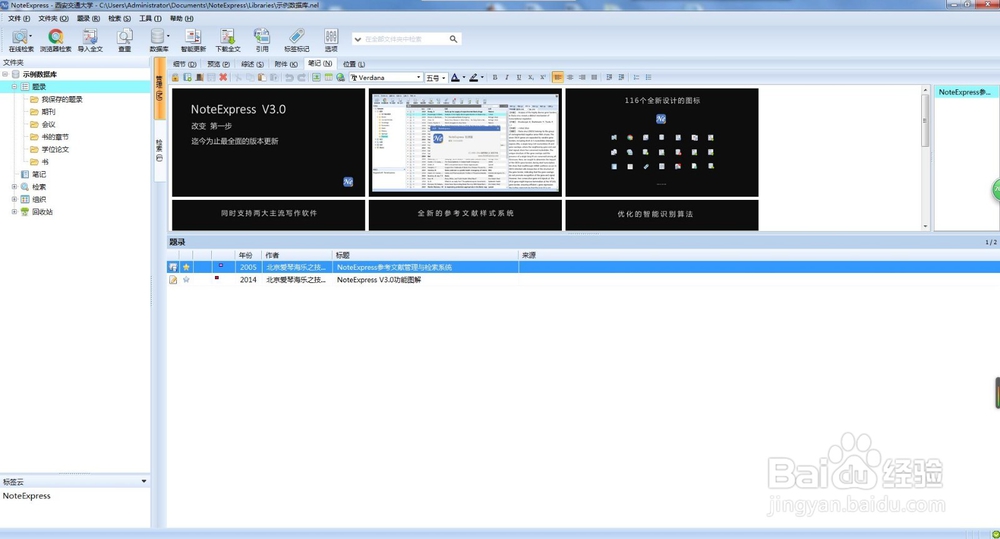Open the search scope dropdown chevron
Image resolution: width=1000 pixels, height=539 pixels.
tap(357, 39)
